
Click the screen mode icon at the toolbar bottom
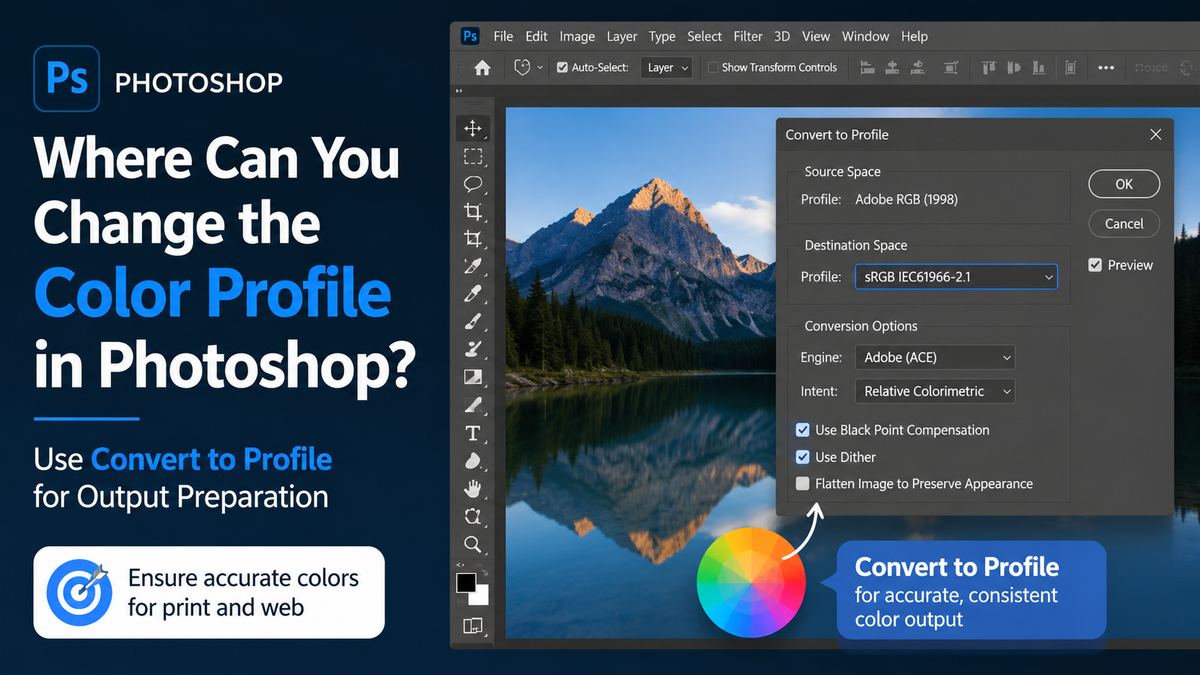point(473,626)
